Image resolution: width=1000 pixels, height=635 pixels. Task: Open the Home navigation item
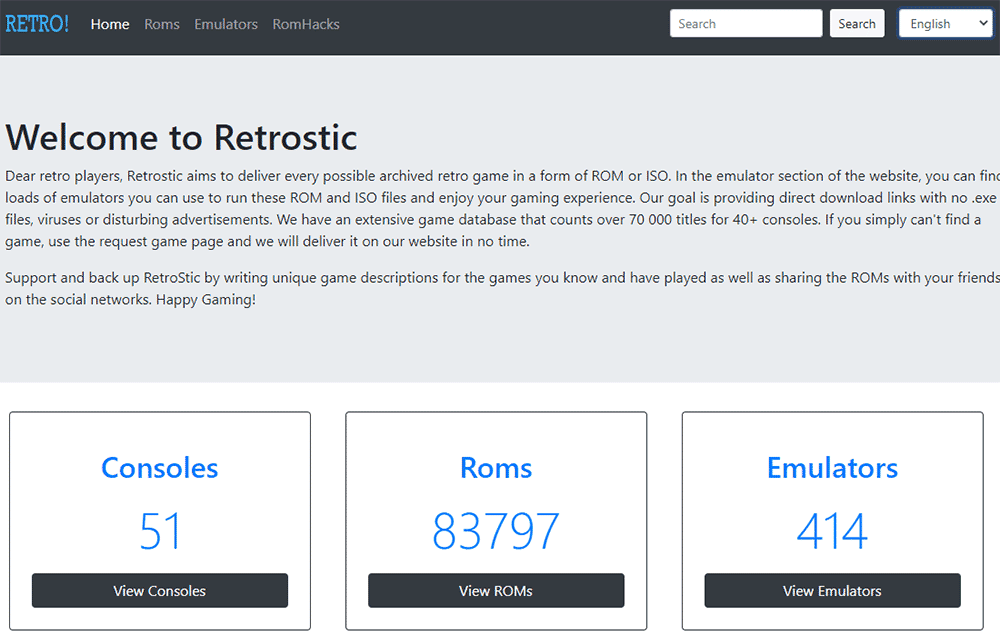click(110, 24)
